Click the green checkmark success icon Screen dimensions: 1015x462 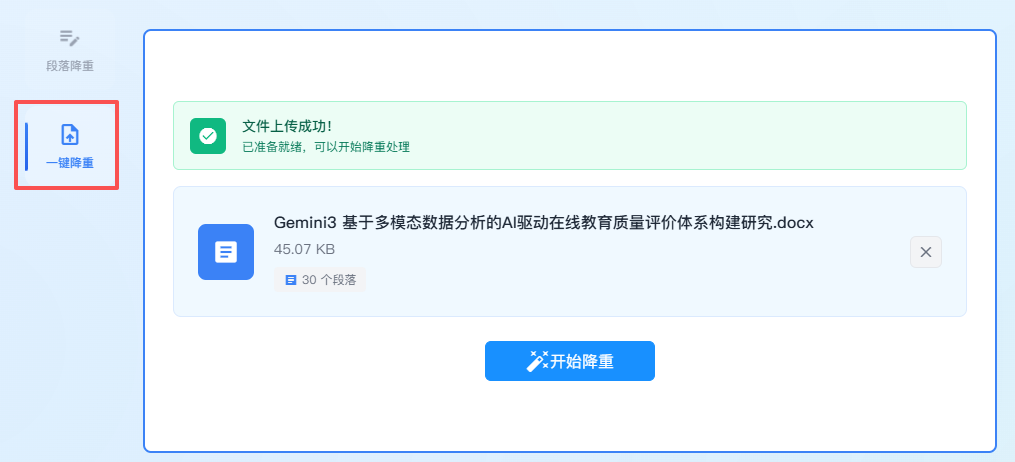point(208,135)
